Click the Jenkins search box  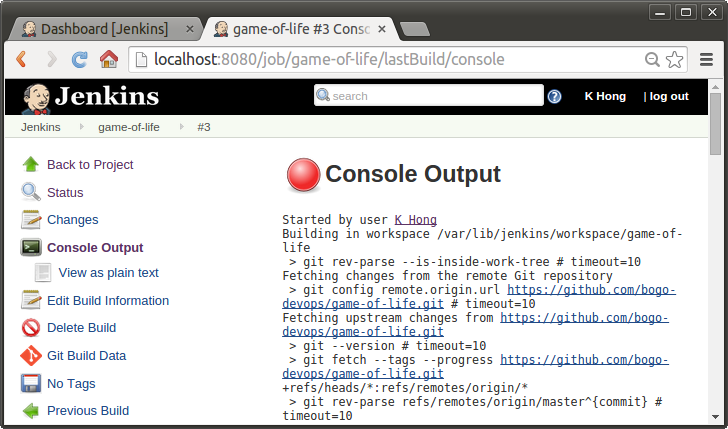coord(429,96)
